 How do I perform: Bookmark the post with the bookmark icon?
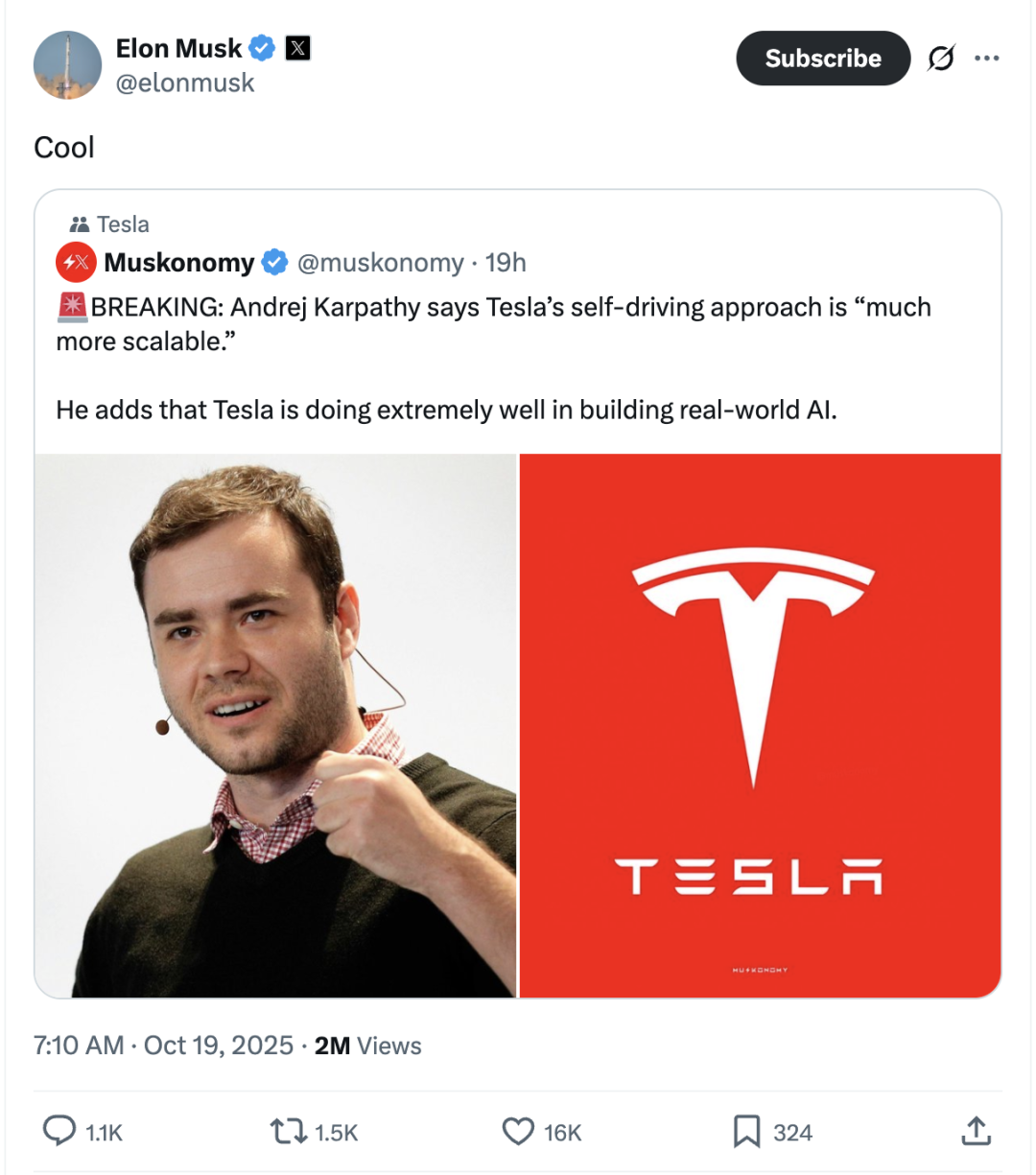click(746, 1132)
